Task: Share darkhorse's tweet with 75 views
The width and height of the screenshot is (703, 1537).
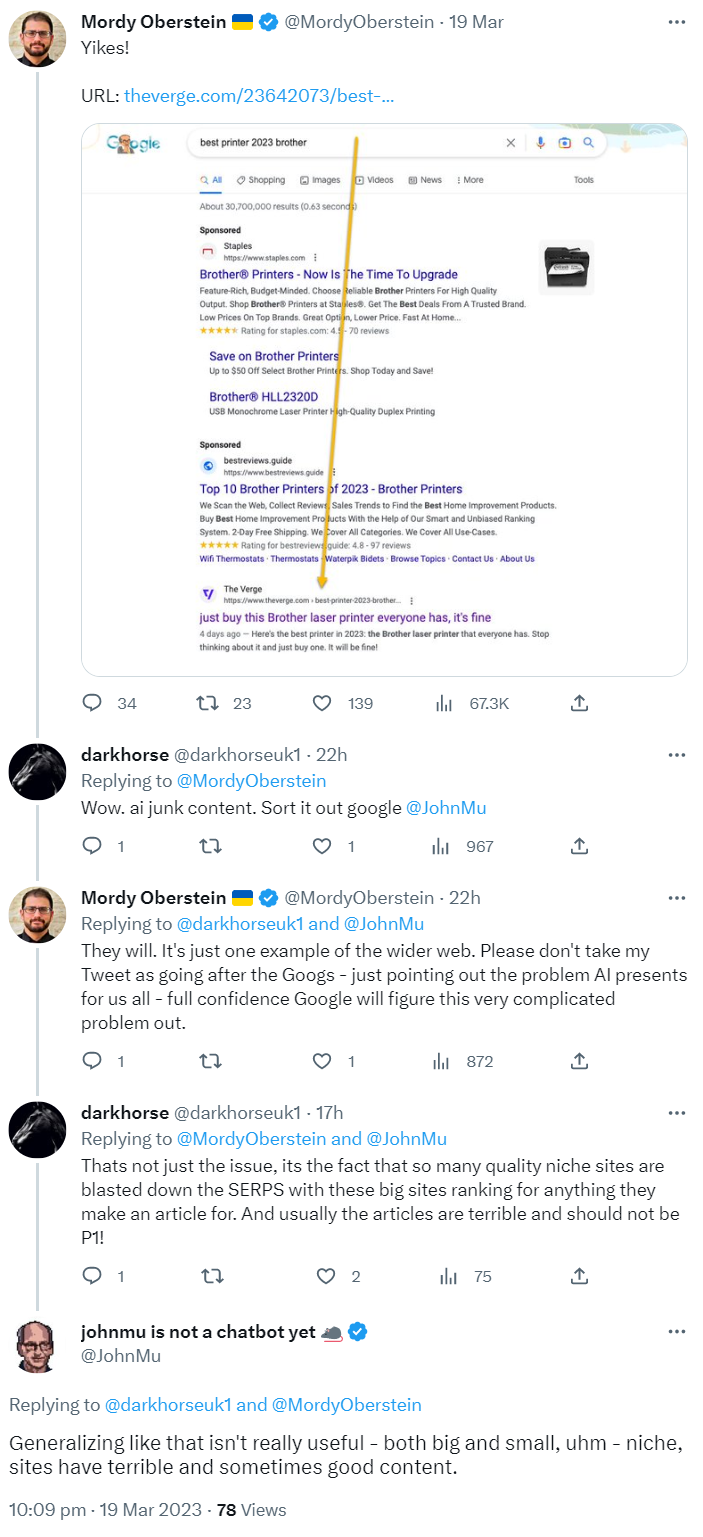Action: tap(578, 1276)
